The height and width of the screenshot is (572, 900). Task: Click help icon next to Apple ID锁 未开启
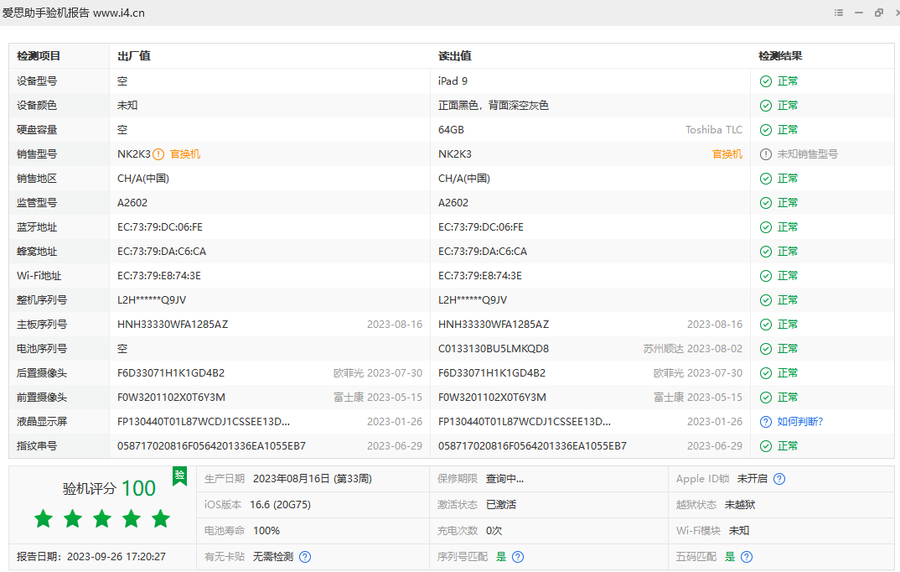click(779, 479)
